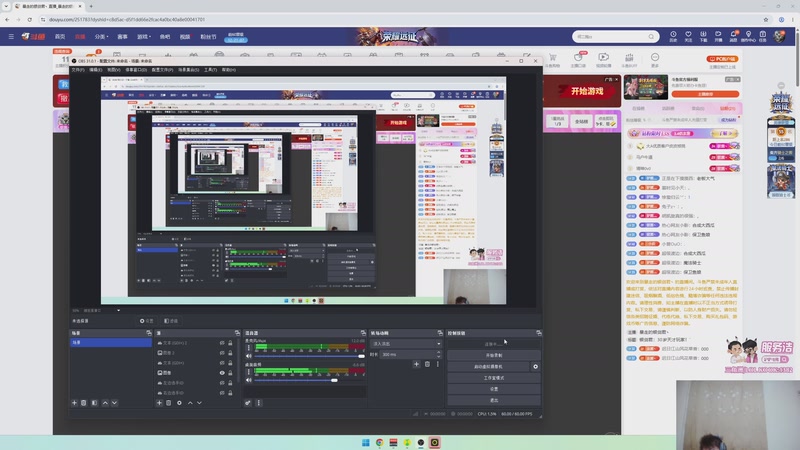Pop out the Scenes dock
Screen dimensions: 800x450
(x=149, y=333)
